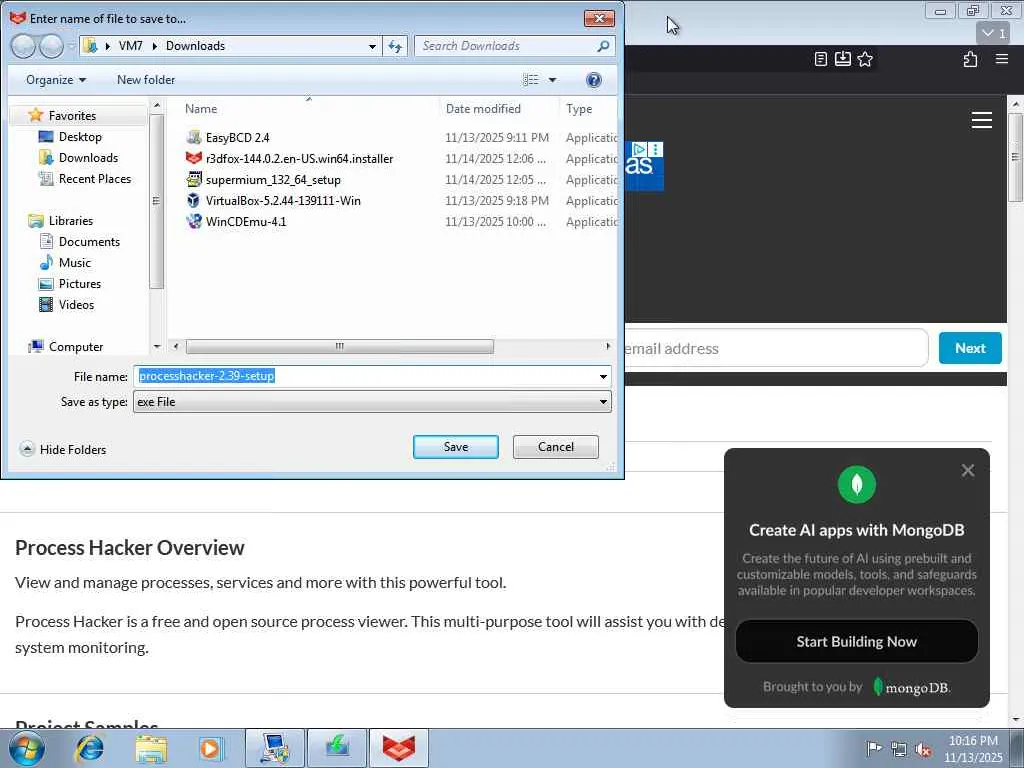Open the dialog help question-mark icon
Viewport: 1024px width, 768px height.
click(593, 80)
